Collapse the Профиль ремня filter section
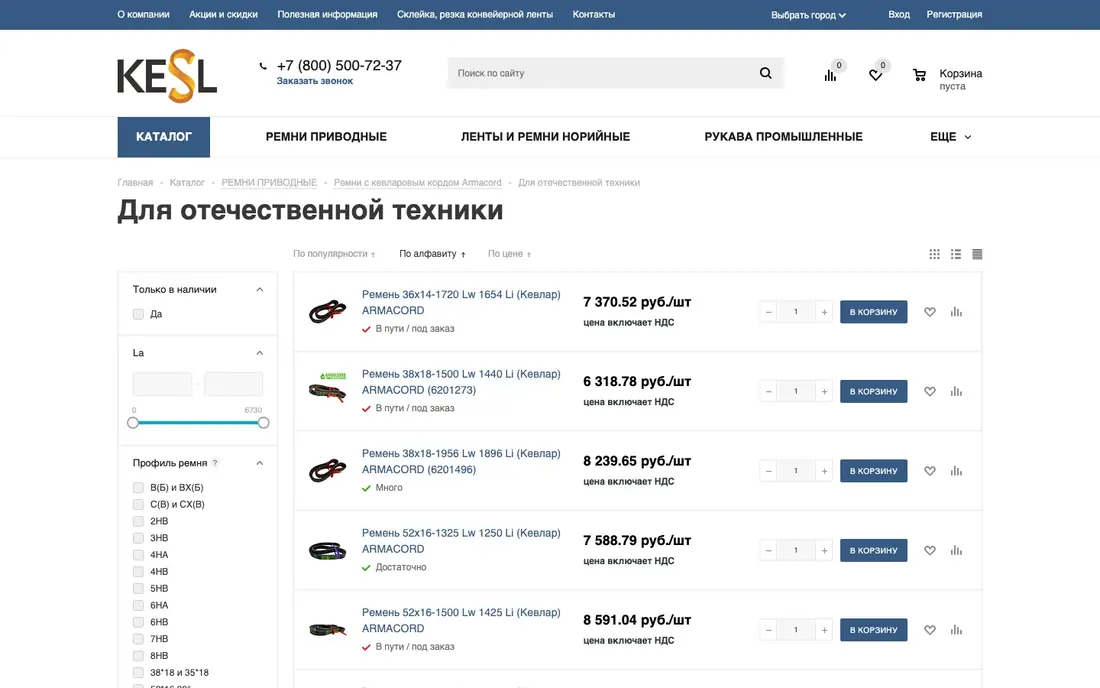Screen dimensions: 1100x688 260,463
